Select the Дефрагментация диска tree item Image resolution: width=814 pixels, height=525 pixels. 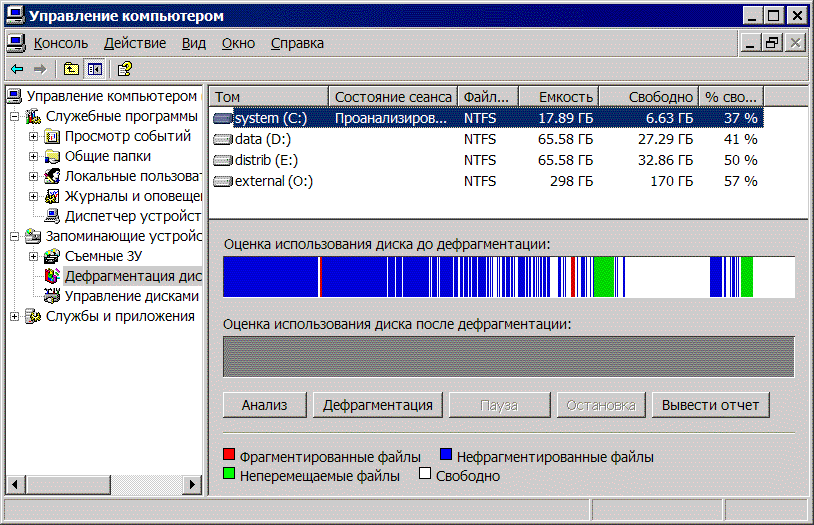tap(133, 276)
